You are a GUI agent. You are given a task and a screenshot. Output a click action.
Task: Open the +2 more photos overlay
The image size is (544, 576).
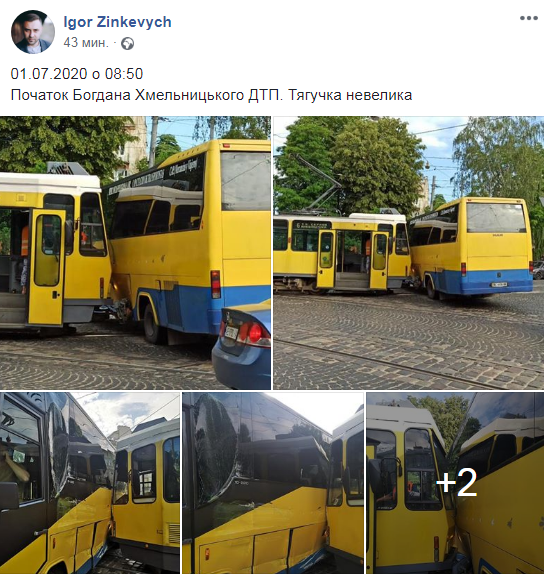click(x=455, y=482)
